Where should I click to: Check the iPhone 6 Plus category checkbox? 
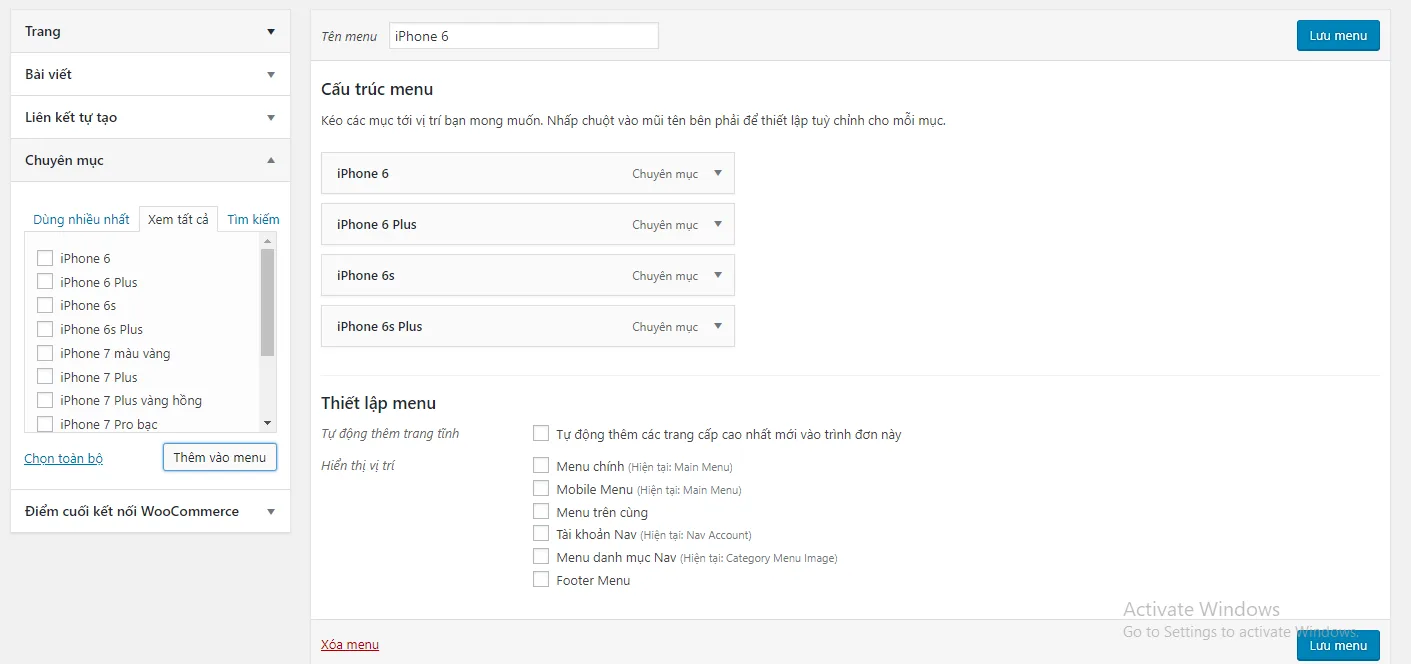[x=44, y=282]
